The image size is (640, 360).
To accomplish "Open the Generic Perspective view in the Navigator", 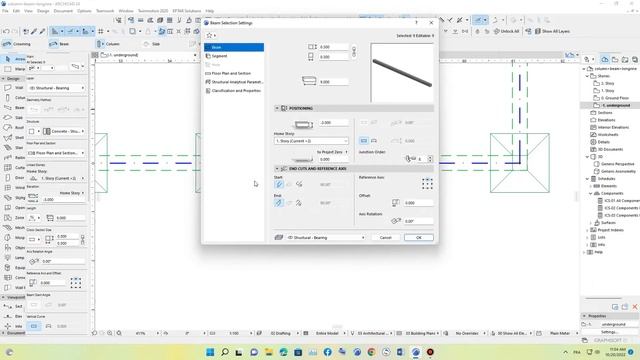I will tap(614, 164).
